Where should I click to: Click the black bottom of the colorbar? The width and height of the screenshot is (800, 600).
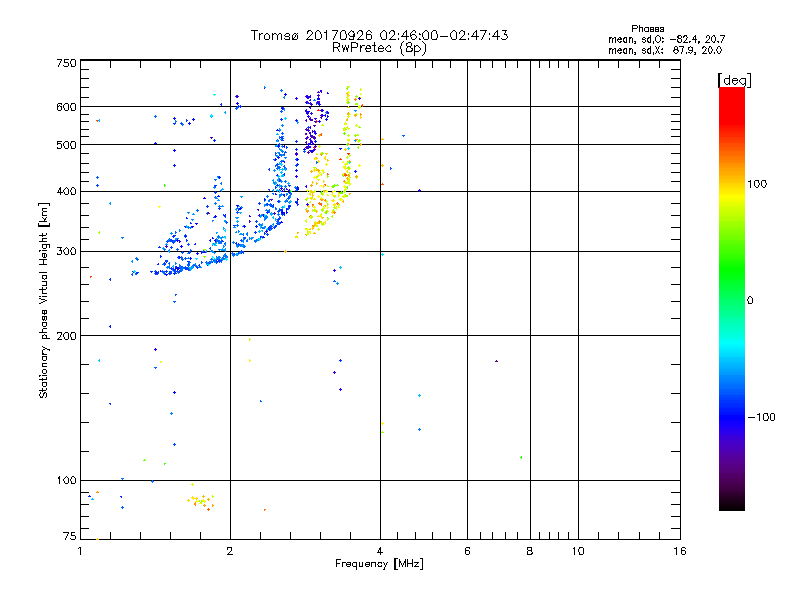click(x=732, y=503)
